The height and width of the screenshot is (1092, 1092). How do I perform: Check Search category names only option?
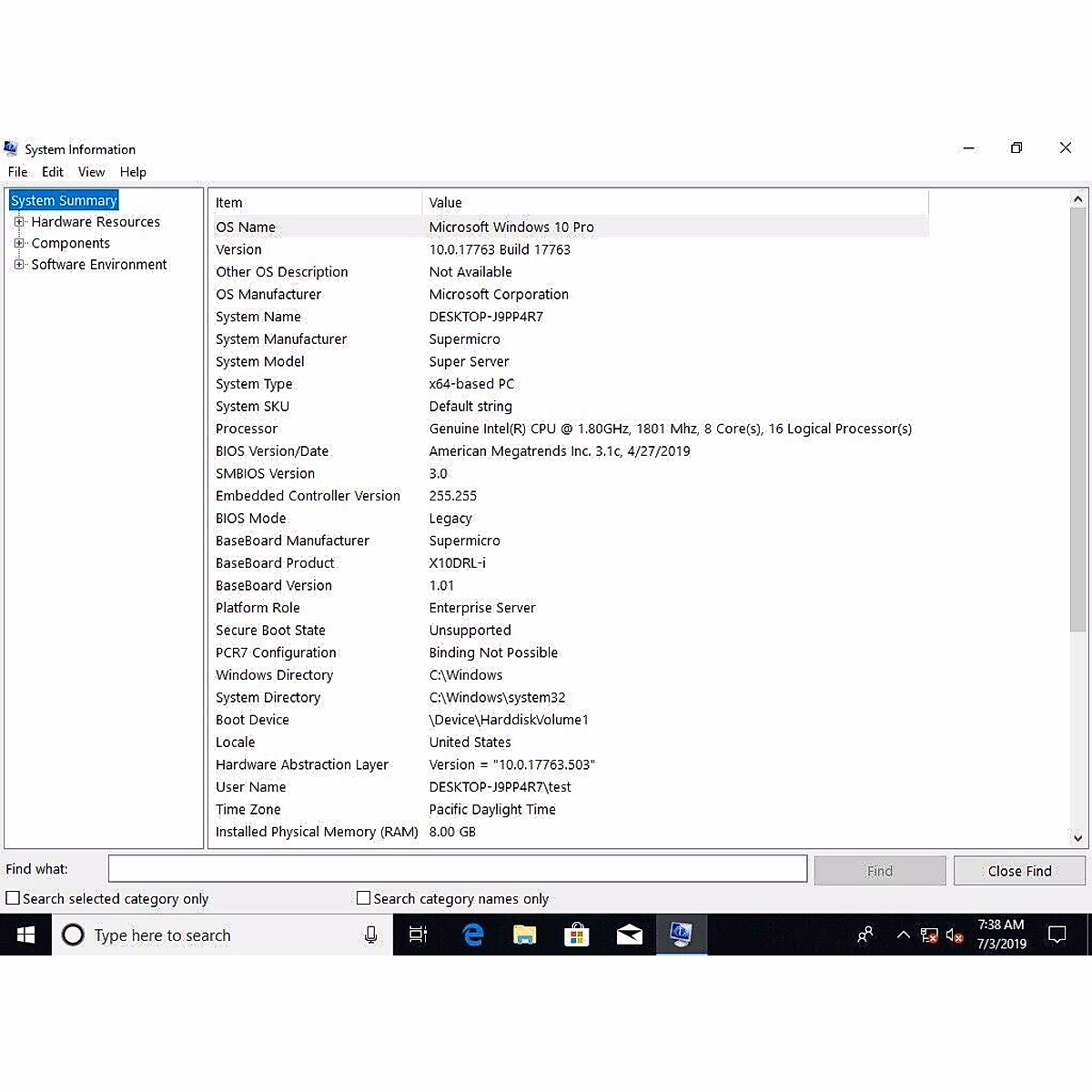(364, 898)
